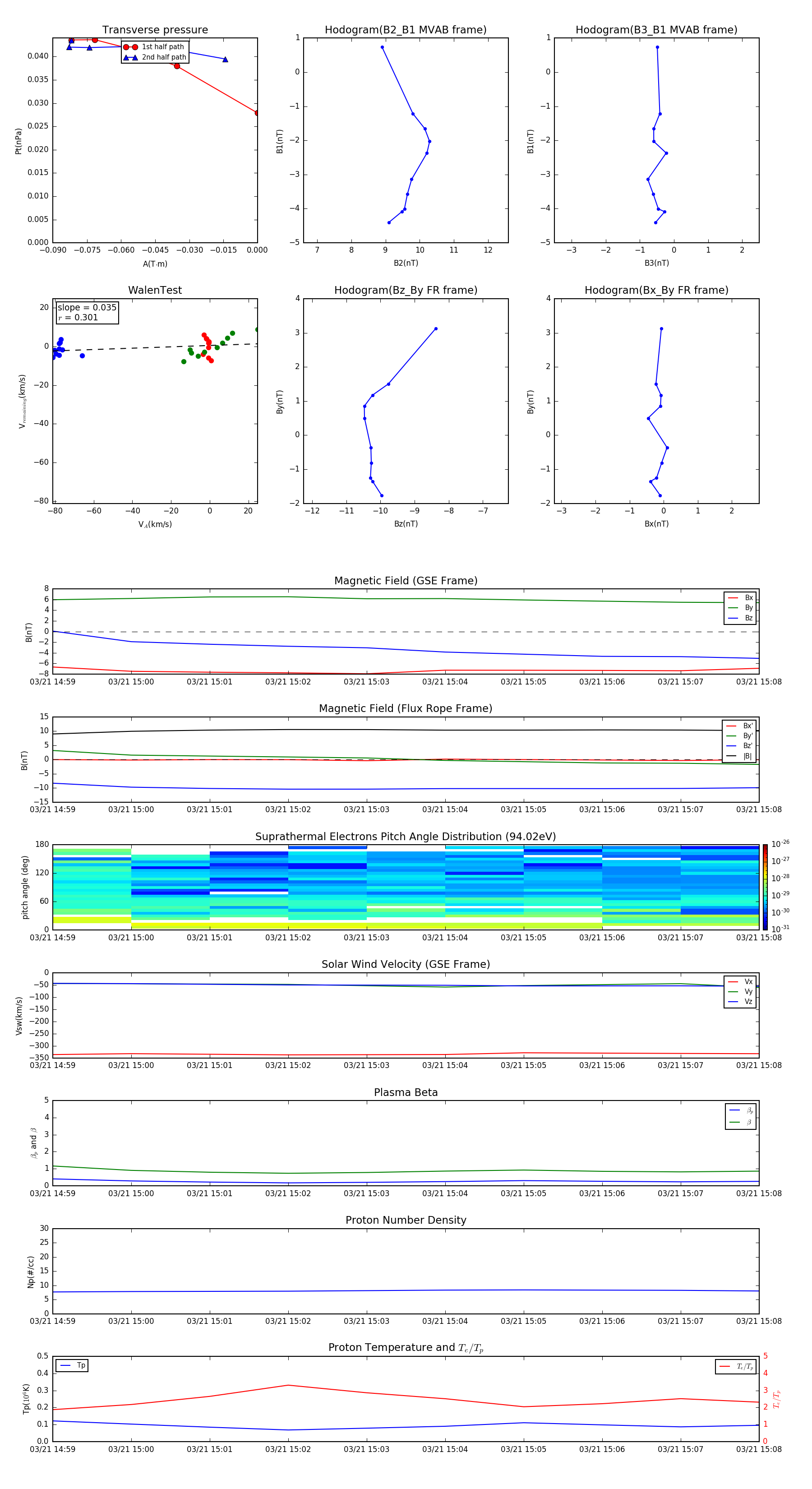Click the "Magnetic Field (Flux Rope Frame)" title

click(406, 709)
